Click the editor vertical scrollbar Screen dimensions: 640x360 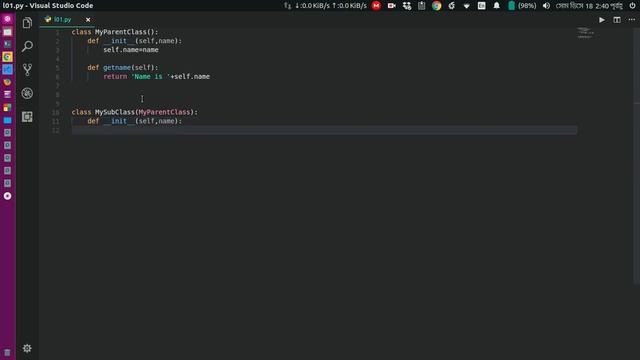tap(637, 155)
